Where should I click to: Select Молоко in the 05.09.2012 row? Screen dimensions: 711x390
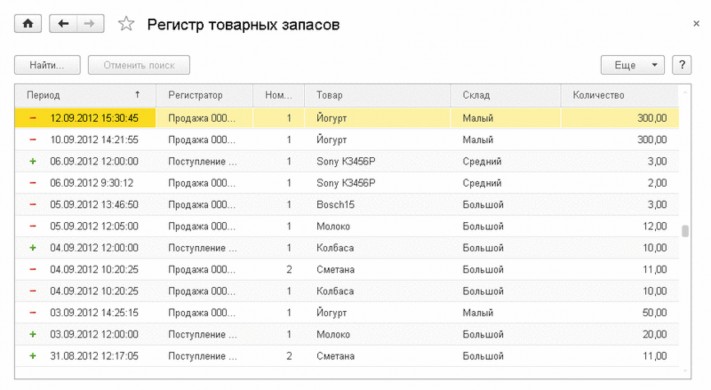[x=333, y=226]
